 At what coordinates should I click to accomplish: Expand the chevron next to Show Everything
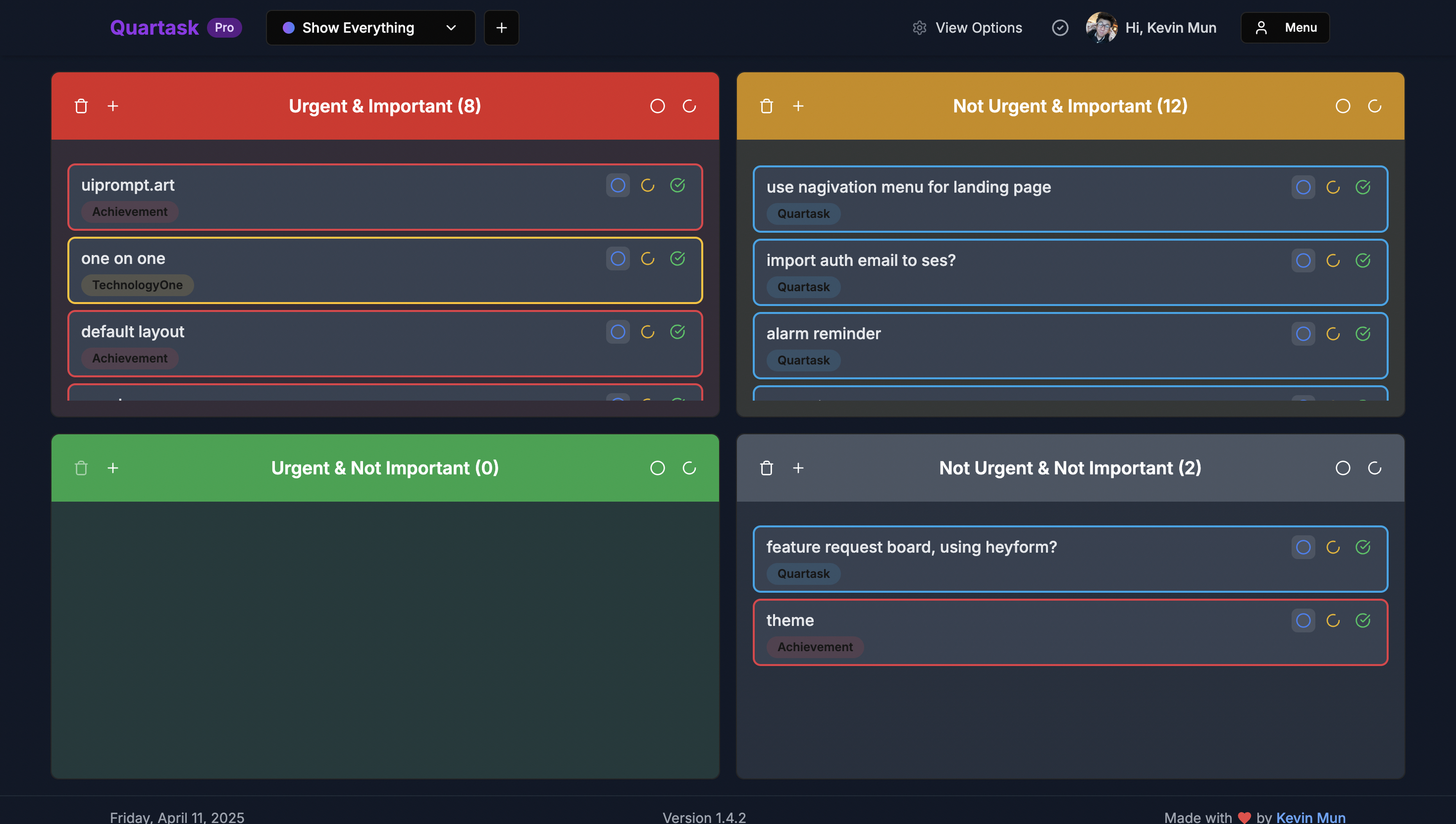click(x=451, y=27)
